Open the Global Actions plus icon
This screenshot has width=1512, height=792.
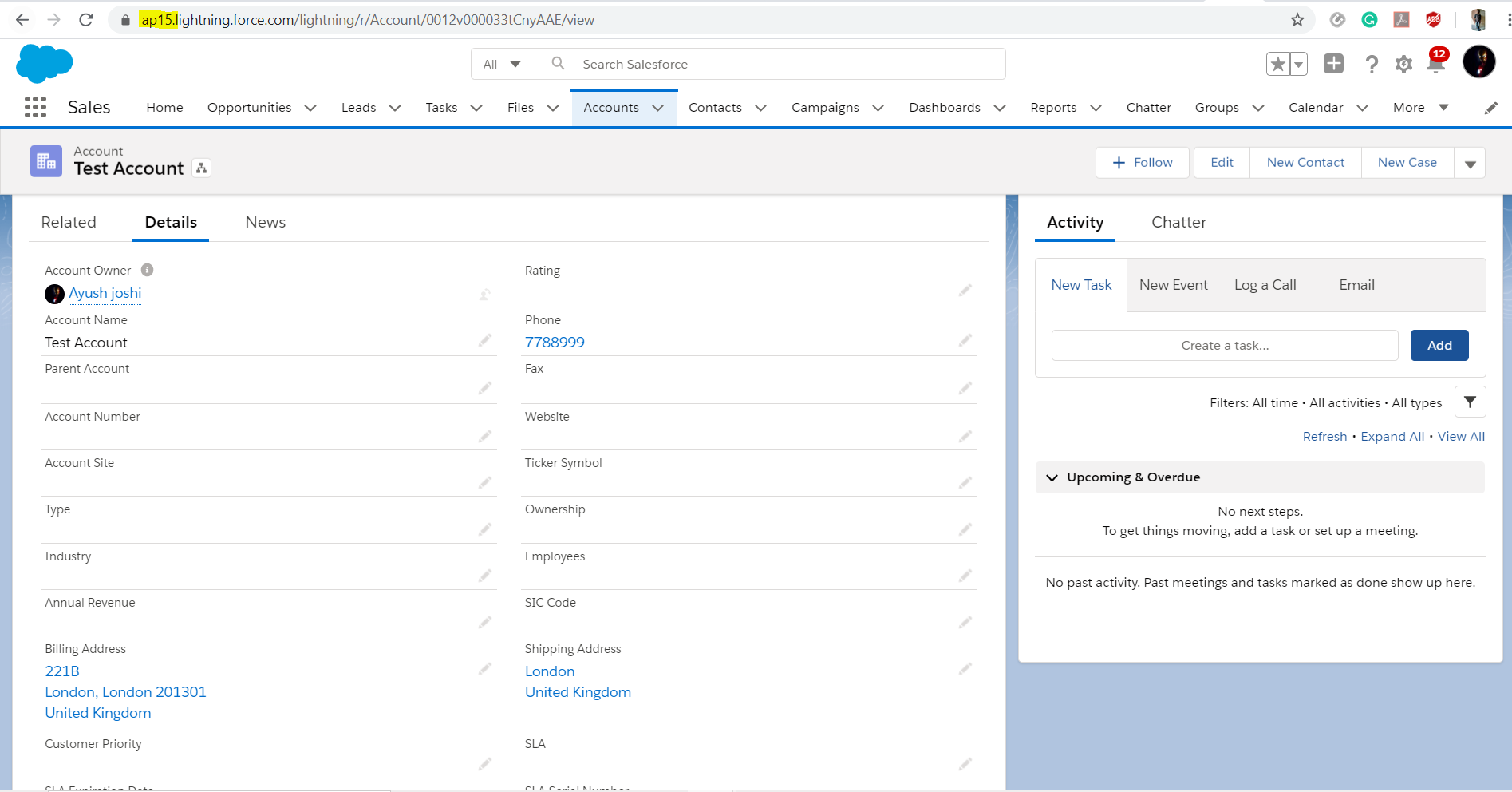[1333, 63]
